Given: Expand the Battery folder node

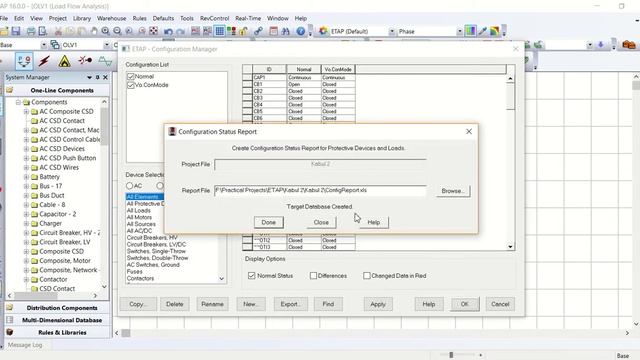Looking at the screenshot, I should pyautogui.click(x=27, y=177).
